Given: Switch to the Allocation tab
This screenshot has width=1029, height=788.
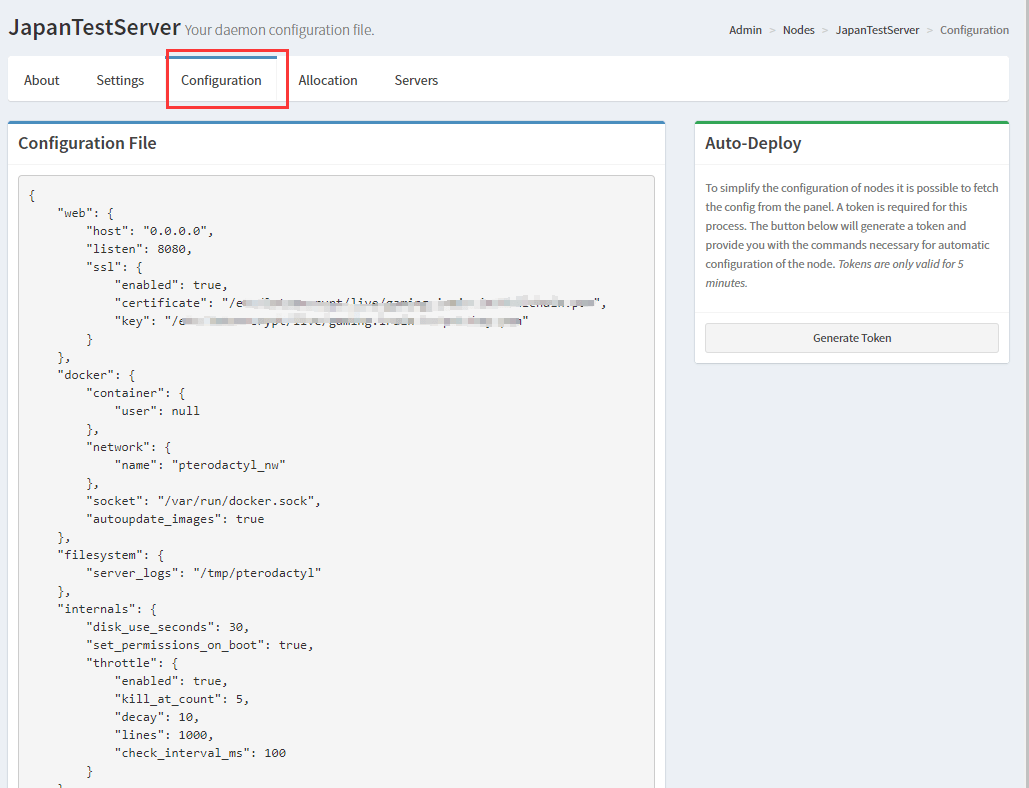Looking at the screenshot, I should pyautogui.click(x=328, y=80).
